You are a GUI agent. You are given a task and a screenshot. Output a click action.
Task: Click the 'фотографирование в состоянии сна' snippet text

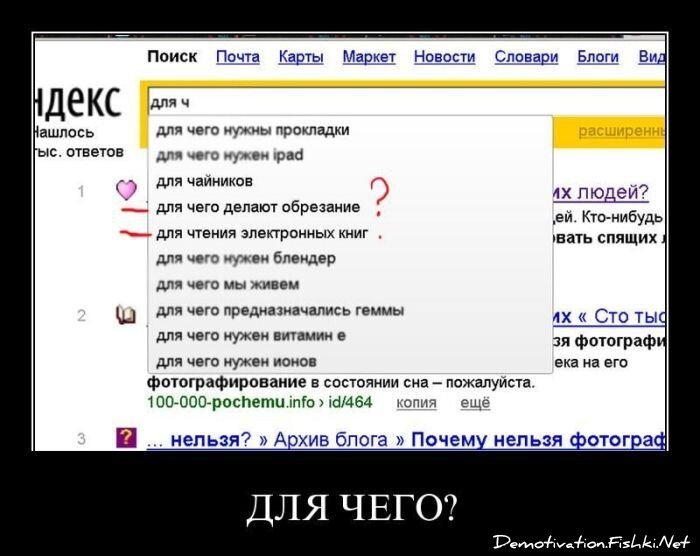pos(341,383)
